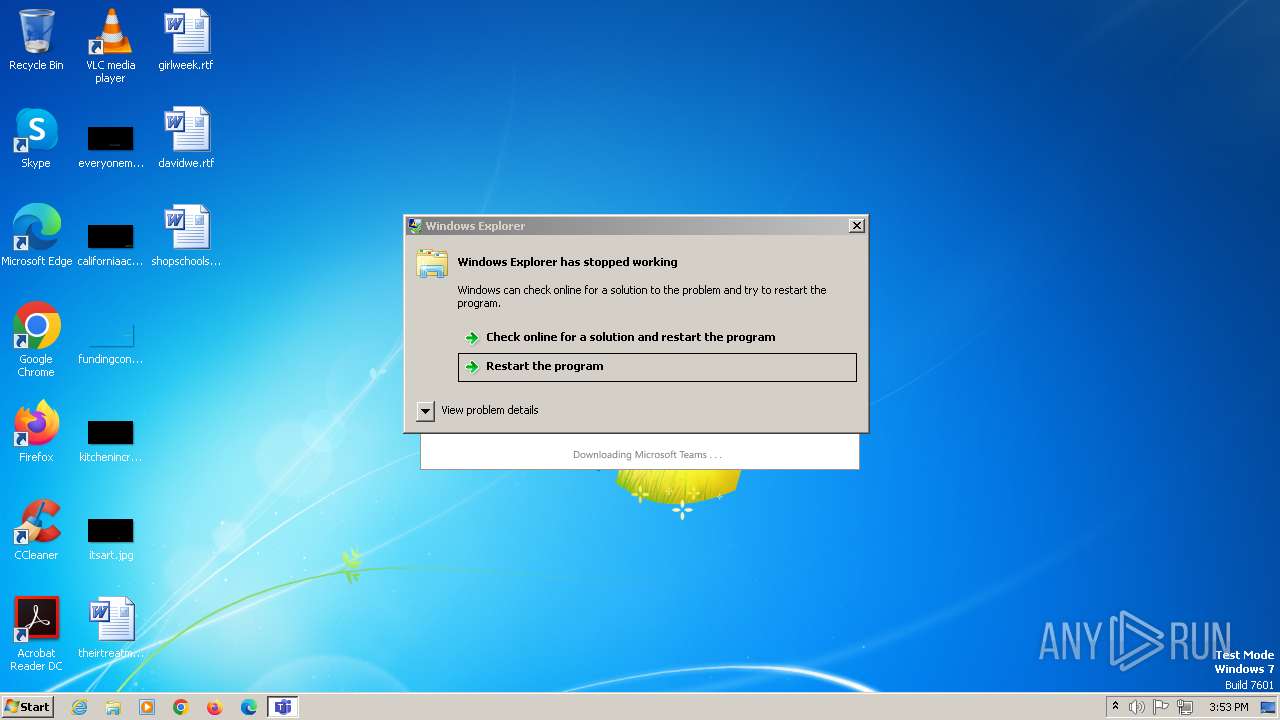Open the file explorer taskbar icon
This screenshot has width=1280, height=720.
click(113, 707)
